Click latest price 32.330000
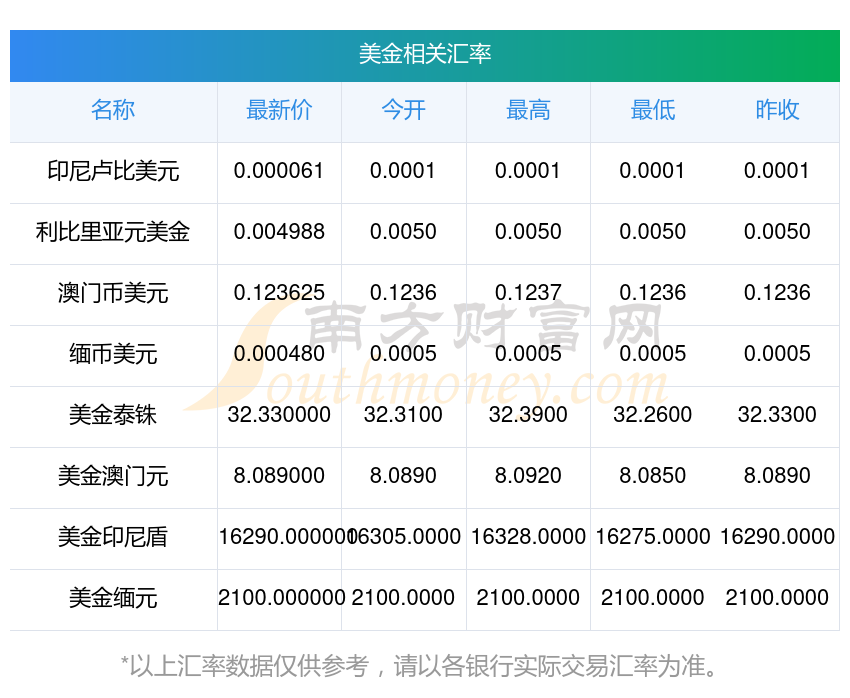 279,415
